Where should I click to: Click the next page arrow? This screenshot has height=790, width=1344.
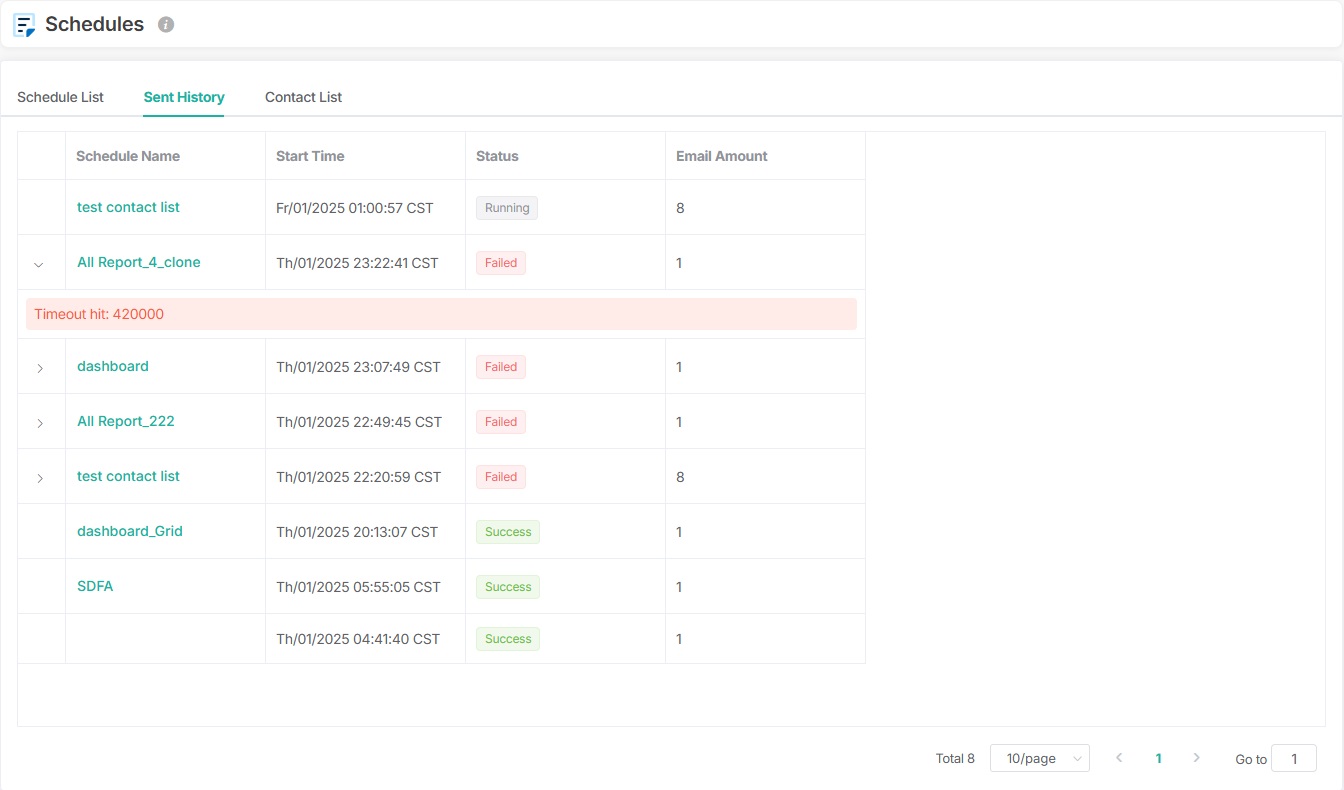point(1196,758)
